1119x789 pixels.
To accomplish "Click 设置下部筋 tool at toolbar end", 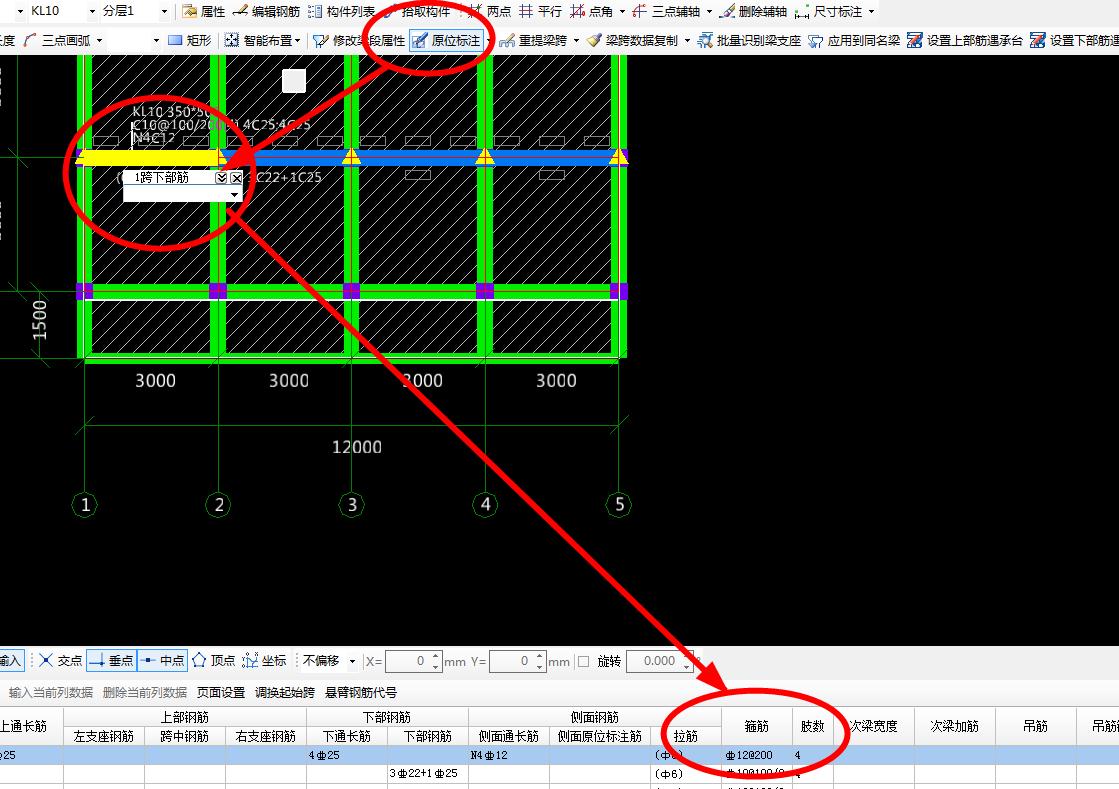I will coord(1074,41).
